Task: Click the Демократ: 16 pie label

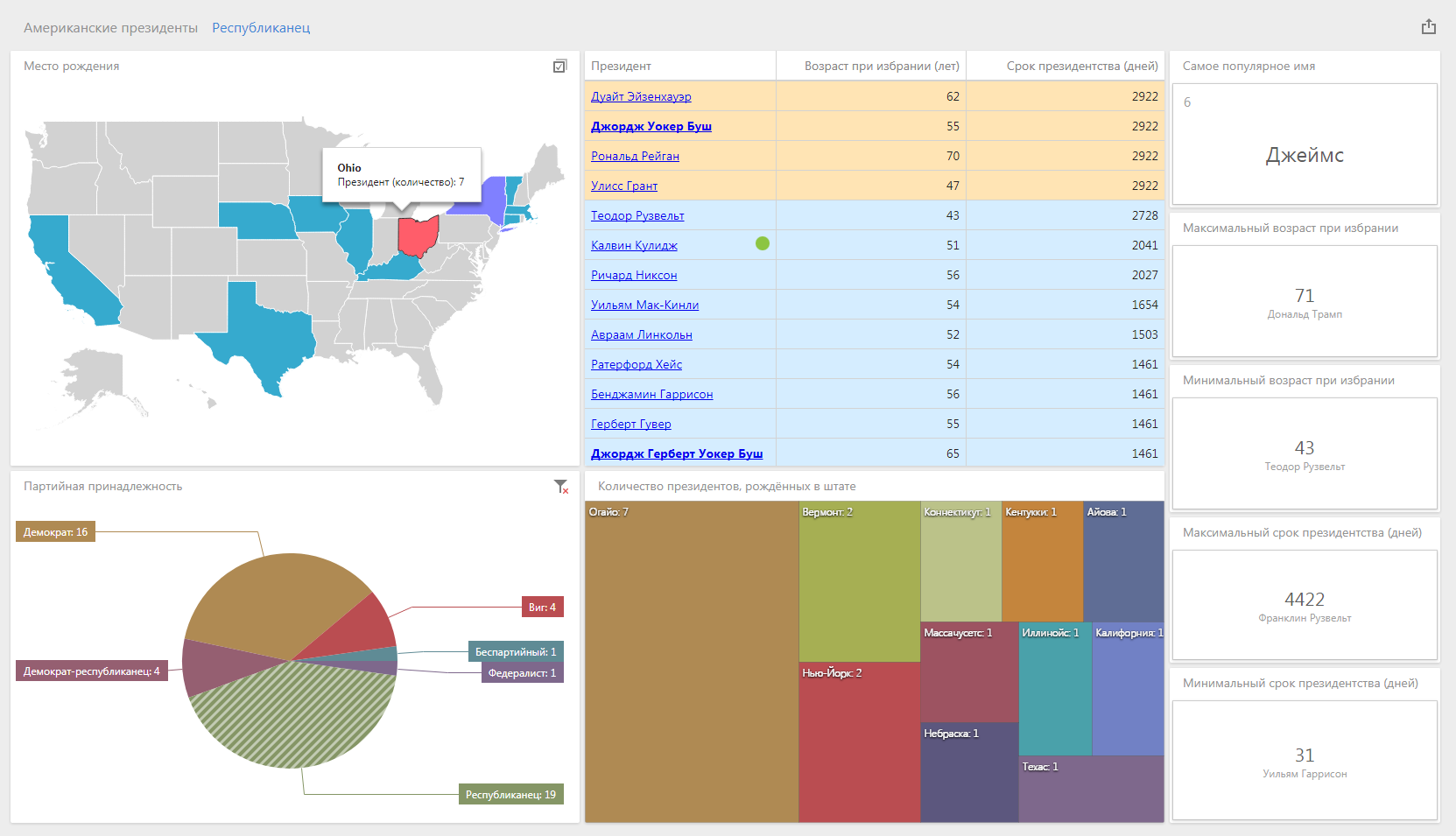Action: coord(56,532)
